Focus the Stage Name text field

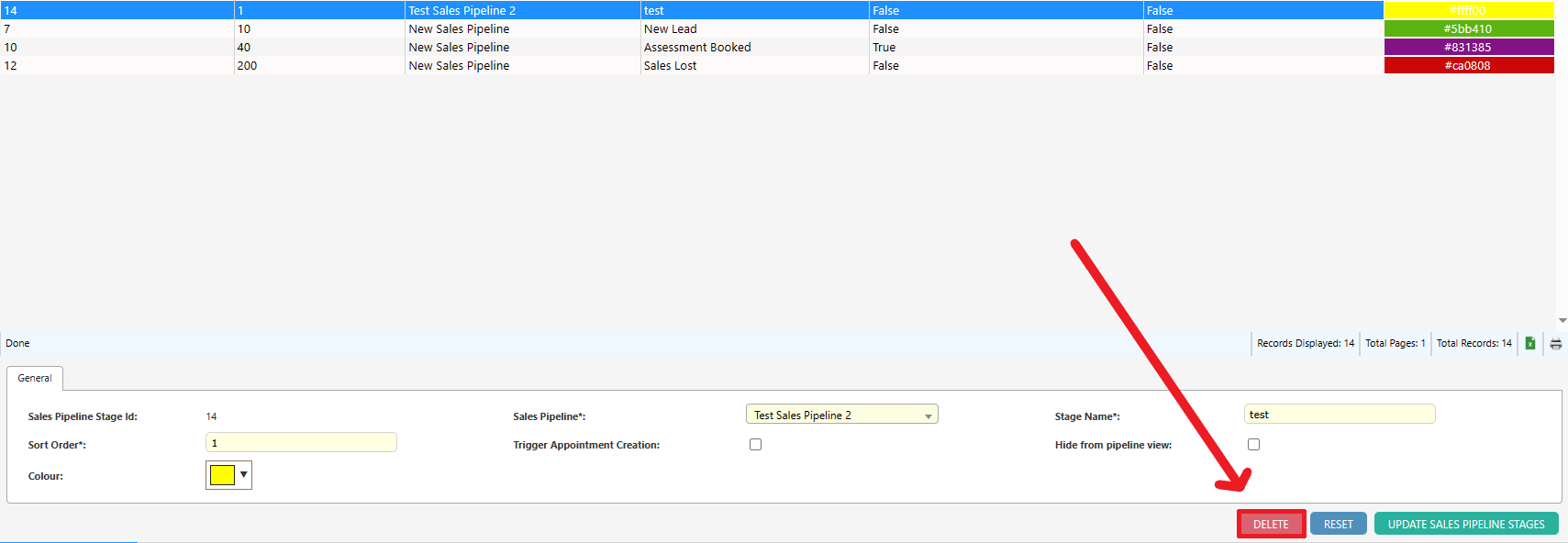(x=1339, y=415)
